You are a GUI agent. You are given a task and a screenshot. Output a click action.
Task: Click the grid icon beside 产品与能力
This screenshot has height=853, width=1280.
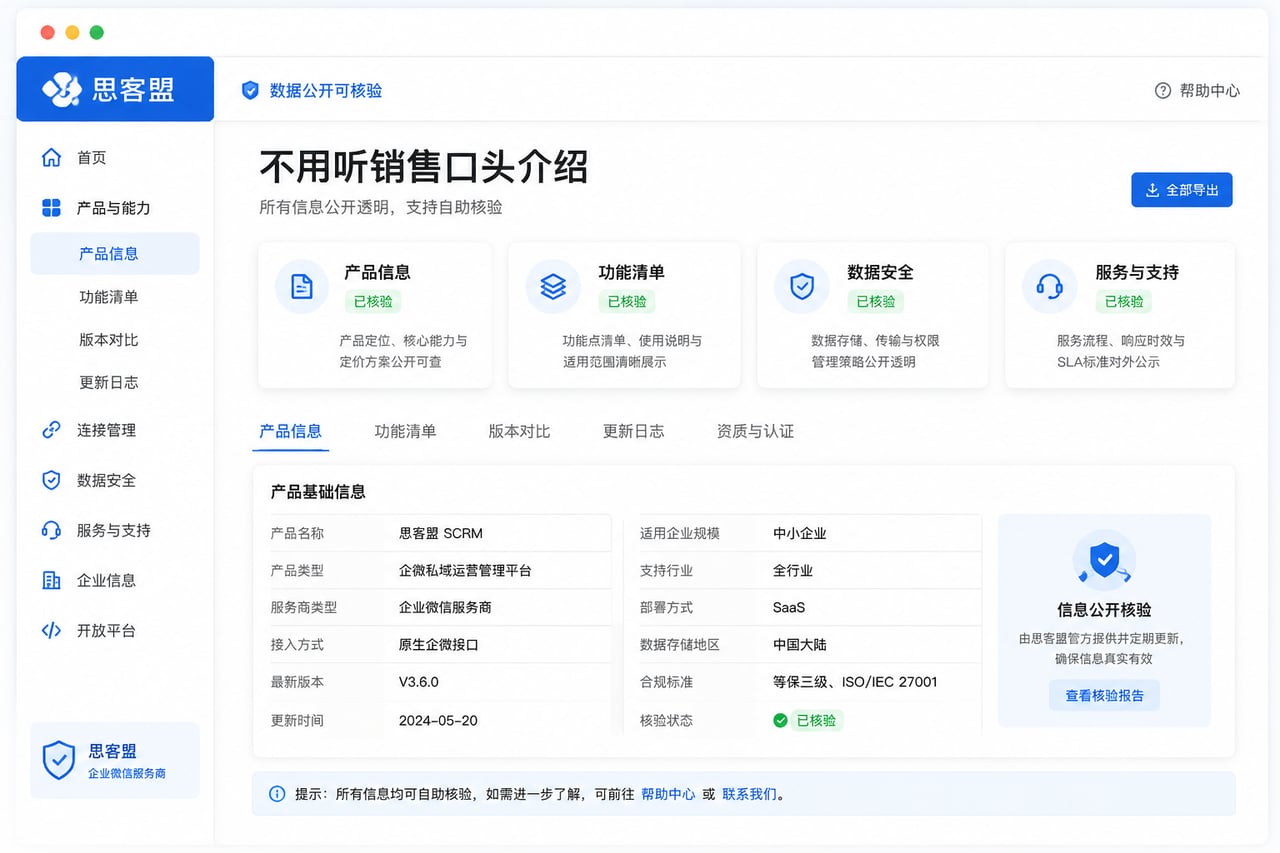(51, 208)
